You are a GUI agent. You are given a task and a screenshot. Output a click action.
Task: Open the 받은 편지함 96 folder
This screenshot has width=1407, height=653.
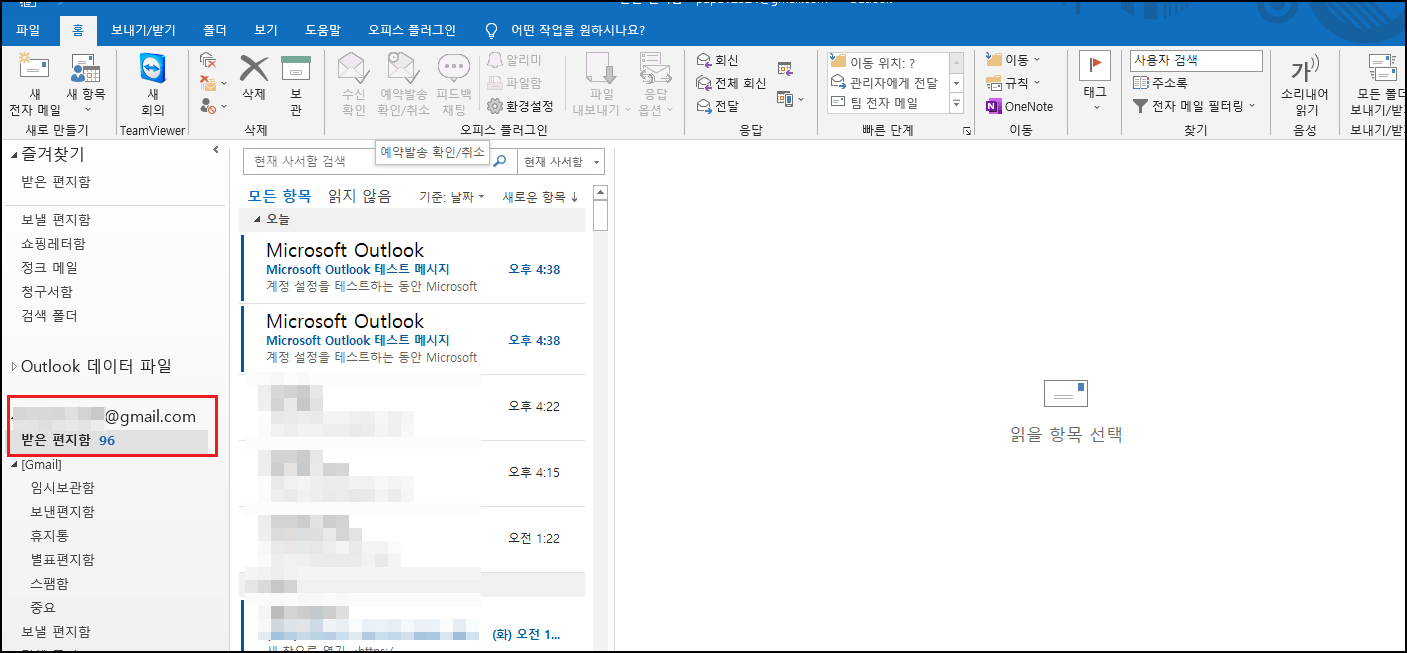pyautogui.click(x=108, y=440)
